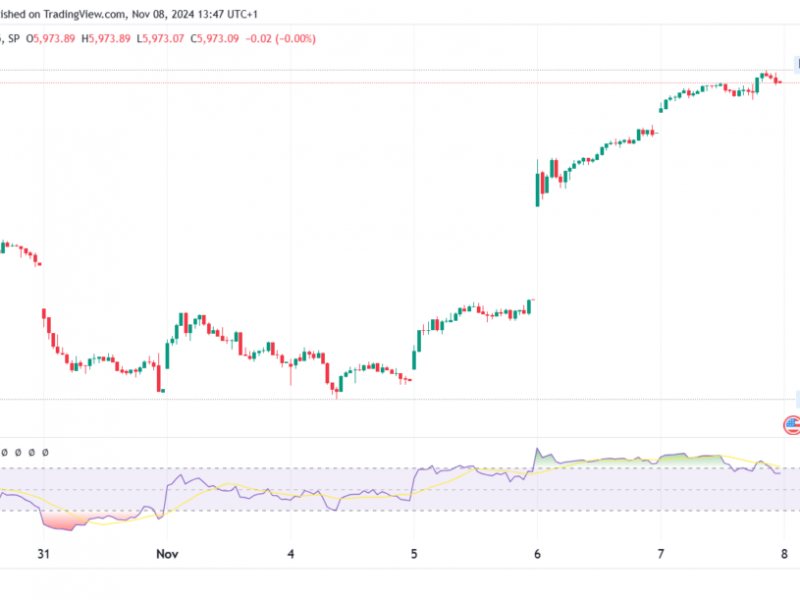
Task: Click the indicator values 0 0 0 0
Action: 24,452
